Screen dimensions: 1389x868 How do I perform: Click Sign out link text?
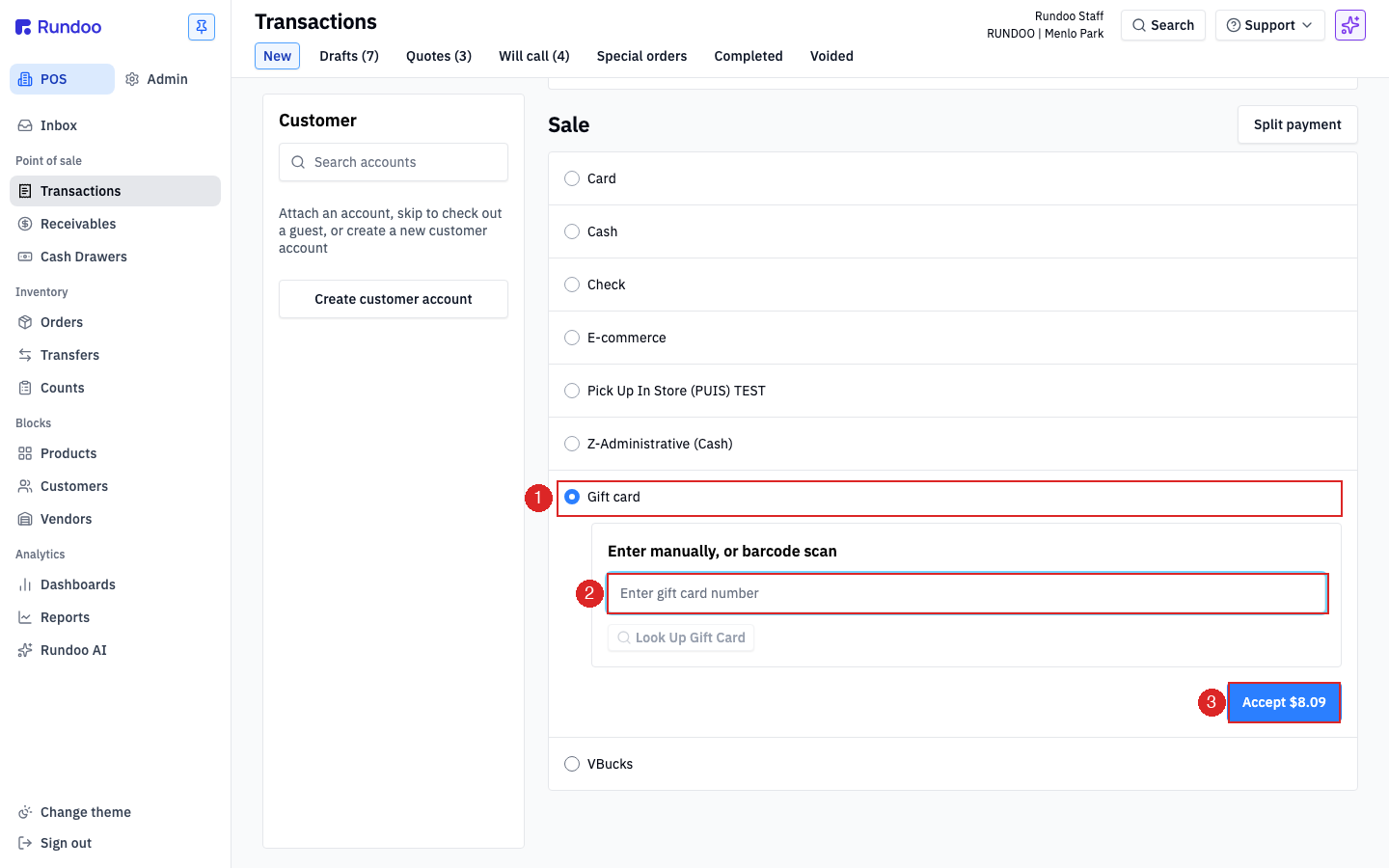(66, 843)
